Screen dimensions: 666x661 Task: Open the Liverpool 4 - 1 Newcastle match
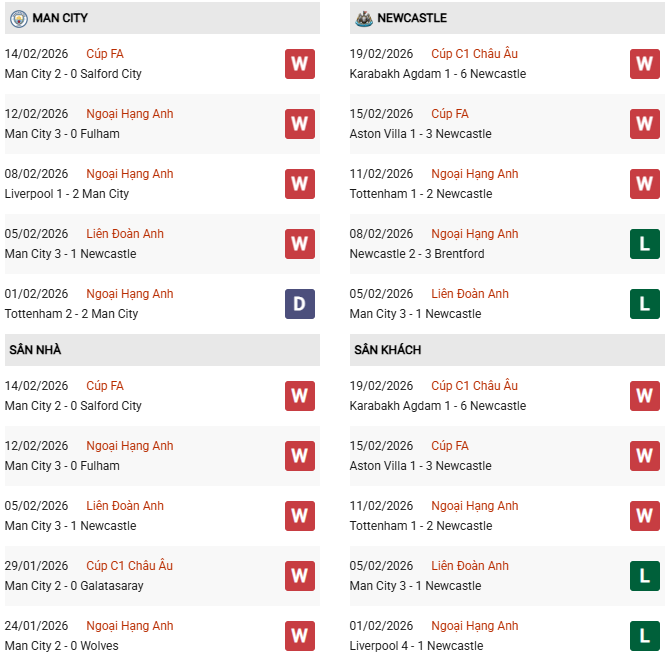tap(415, 646)
